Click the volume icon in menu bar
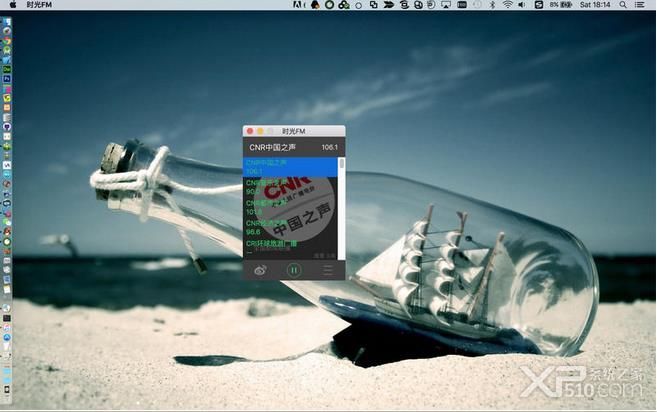This screenshot has height=412, width=657. click(x=522, y=5)
